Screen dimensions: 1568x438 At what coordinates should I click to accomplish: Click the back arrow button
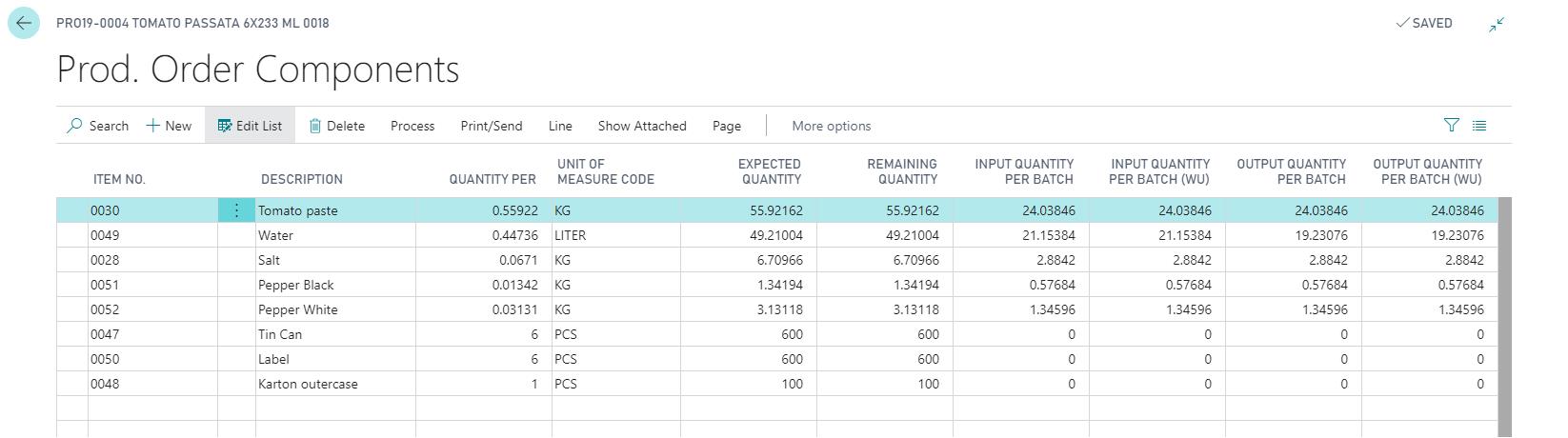point(24,23)
